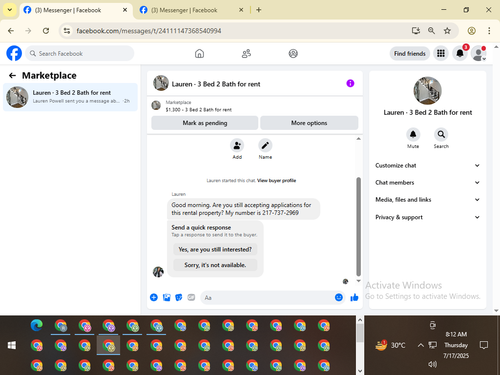
Task: Open the Groups icon in top navigation
Action: coord(293,54)
